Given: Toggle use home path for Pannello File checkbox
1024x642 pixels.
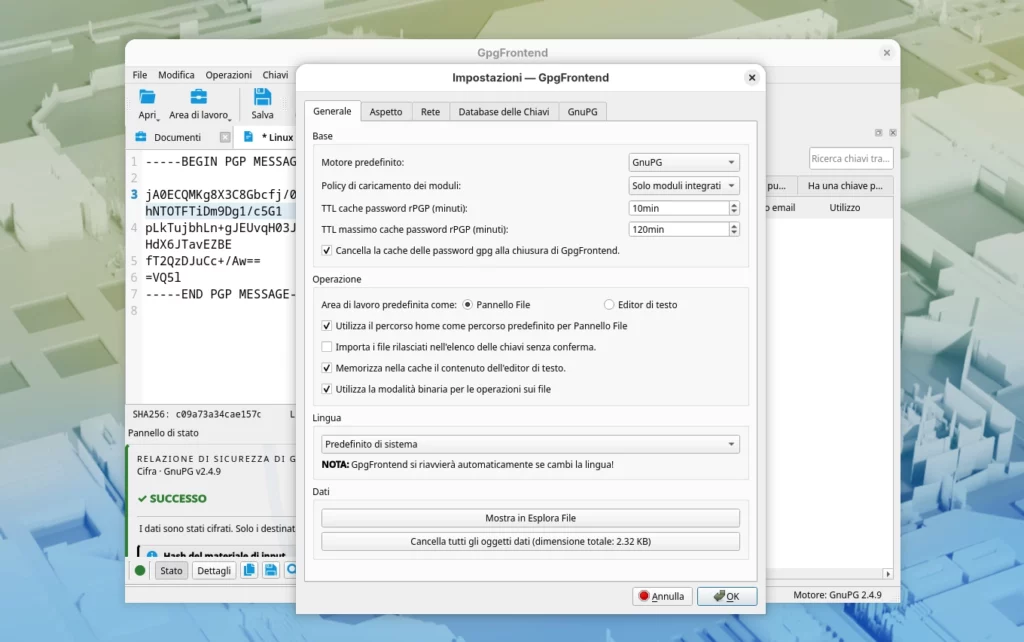Looking at the screenshot, I should click(x=327, y=325).
